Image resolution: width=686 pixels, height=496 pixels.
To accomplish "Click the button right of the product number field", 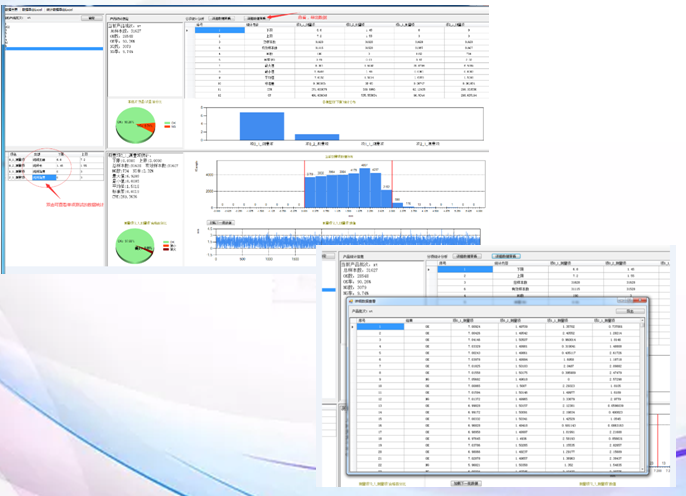I will click(x=90, y=18).
